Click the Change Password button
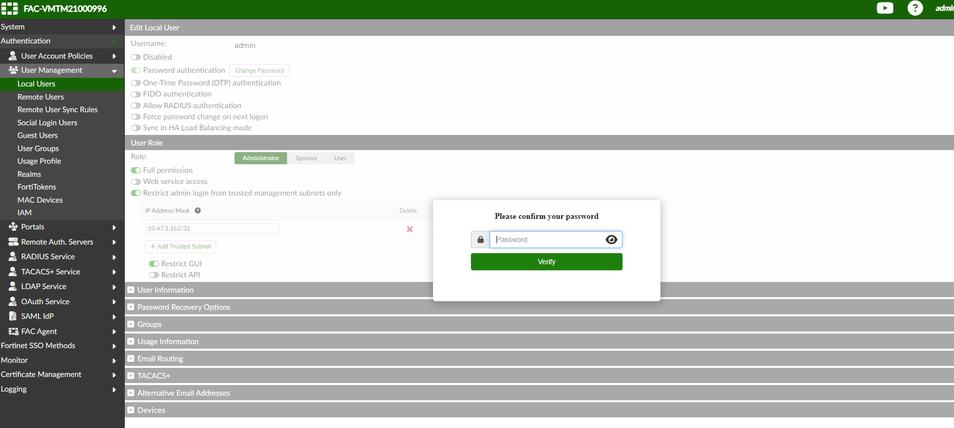The image size is (954, 428). 259,71
